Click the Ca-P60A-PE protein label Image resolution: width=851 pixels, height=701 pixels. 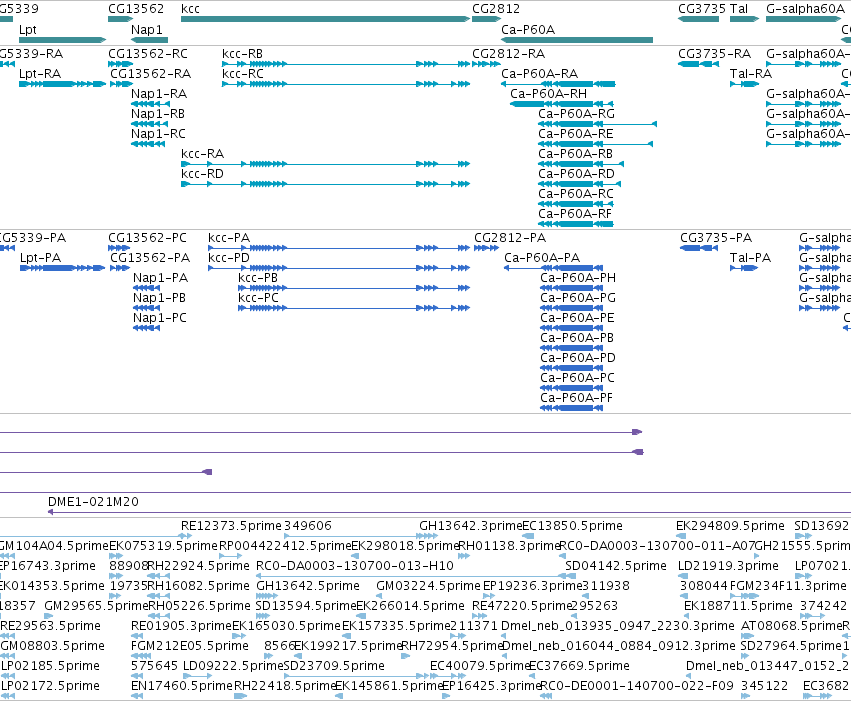click(x=577, y=318)
